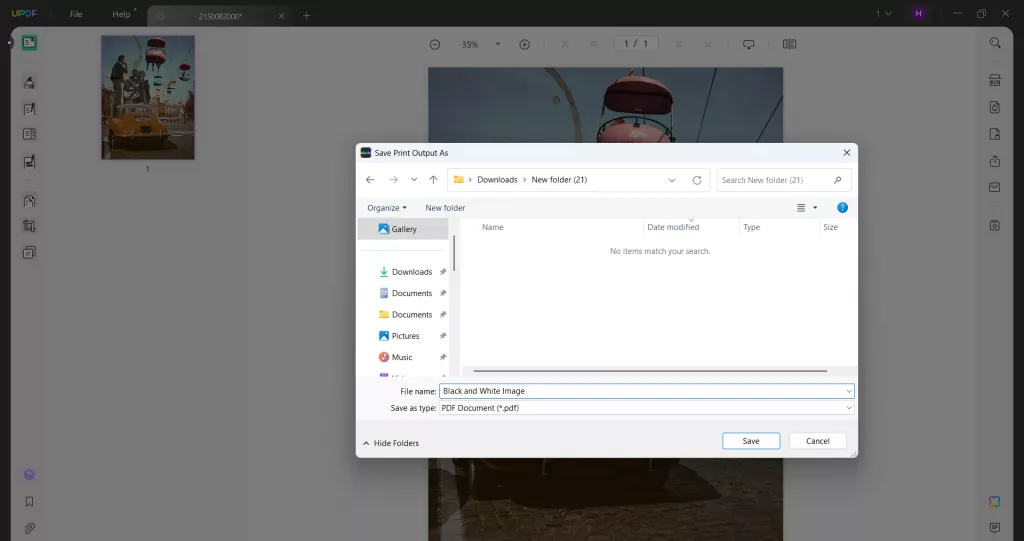The width and height of the screenshot is (1024, 541).
Task: Click the zoom out minus icon
Action: (435, 44)
